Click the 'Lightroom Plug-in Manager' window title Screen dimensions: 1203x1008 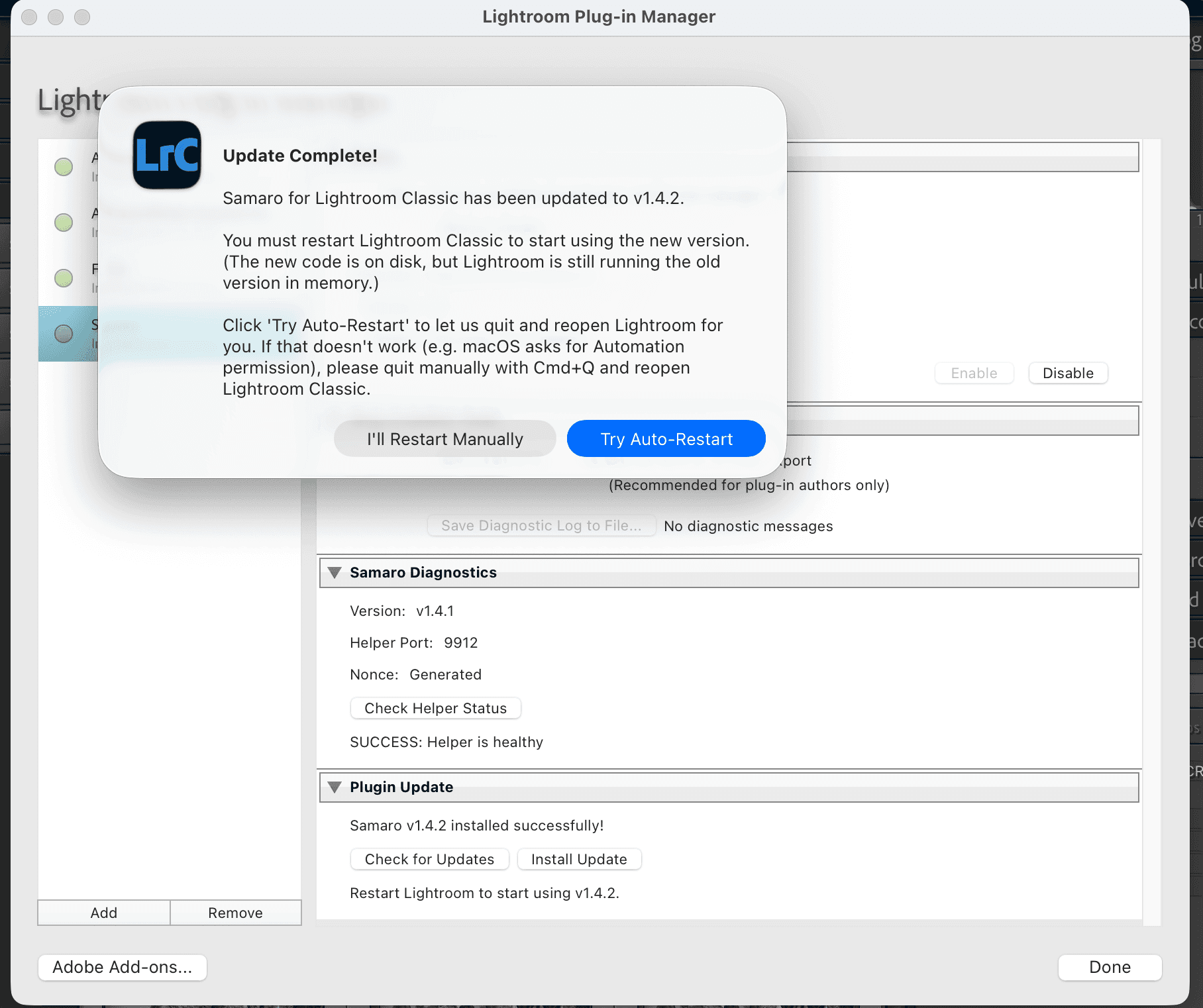pos(599,17)
